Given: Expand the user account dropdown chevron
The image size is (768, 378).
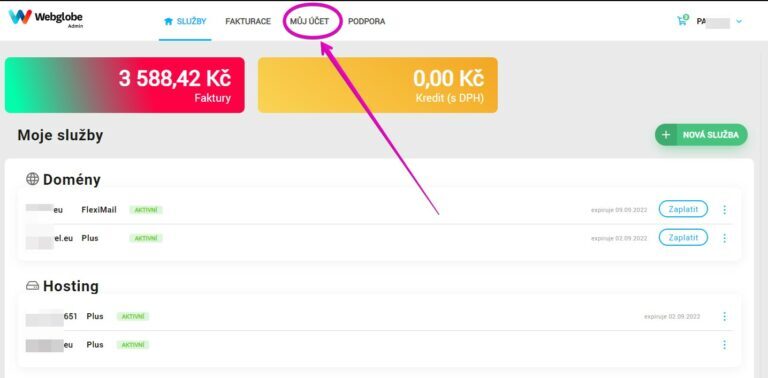Looking at the screenshot, I should (x=739, y=22).
